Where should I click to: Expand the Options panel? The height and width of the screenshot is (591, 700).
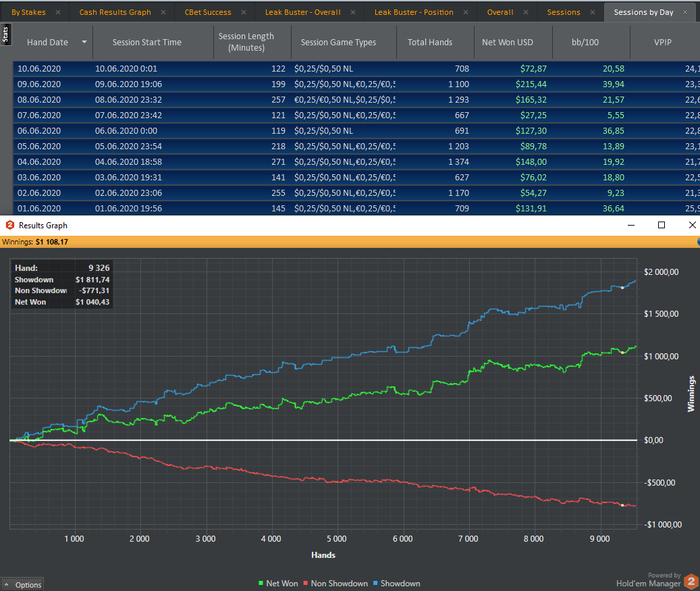(23, 584)
